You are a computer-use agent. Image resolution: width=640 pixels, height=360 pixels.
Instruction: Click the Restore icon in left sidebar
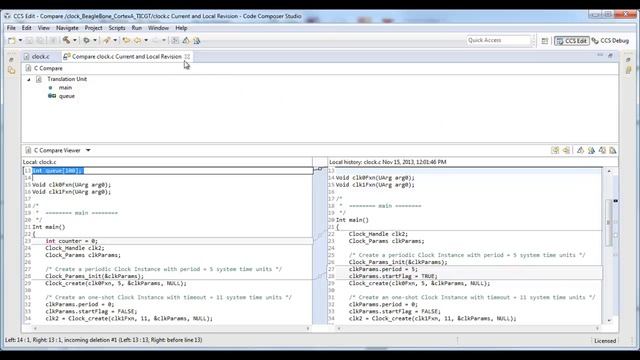[11, 60]
